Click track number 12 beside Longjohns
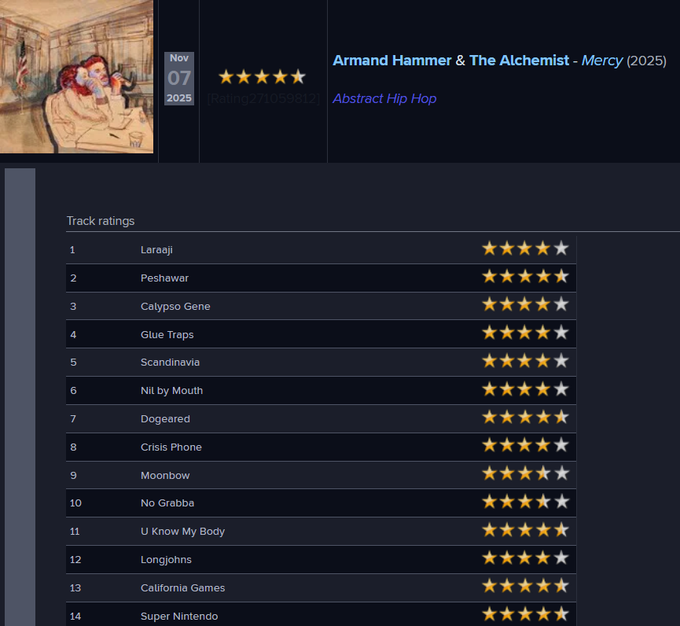680x626 pixels. pyautogui.click(x=75, y=560)
